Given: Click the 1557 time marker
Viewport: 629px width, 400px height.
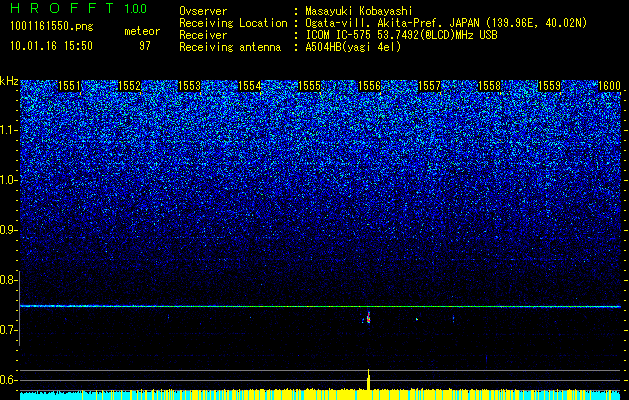Looking at the screenshot, I should (430, 86).
